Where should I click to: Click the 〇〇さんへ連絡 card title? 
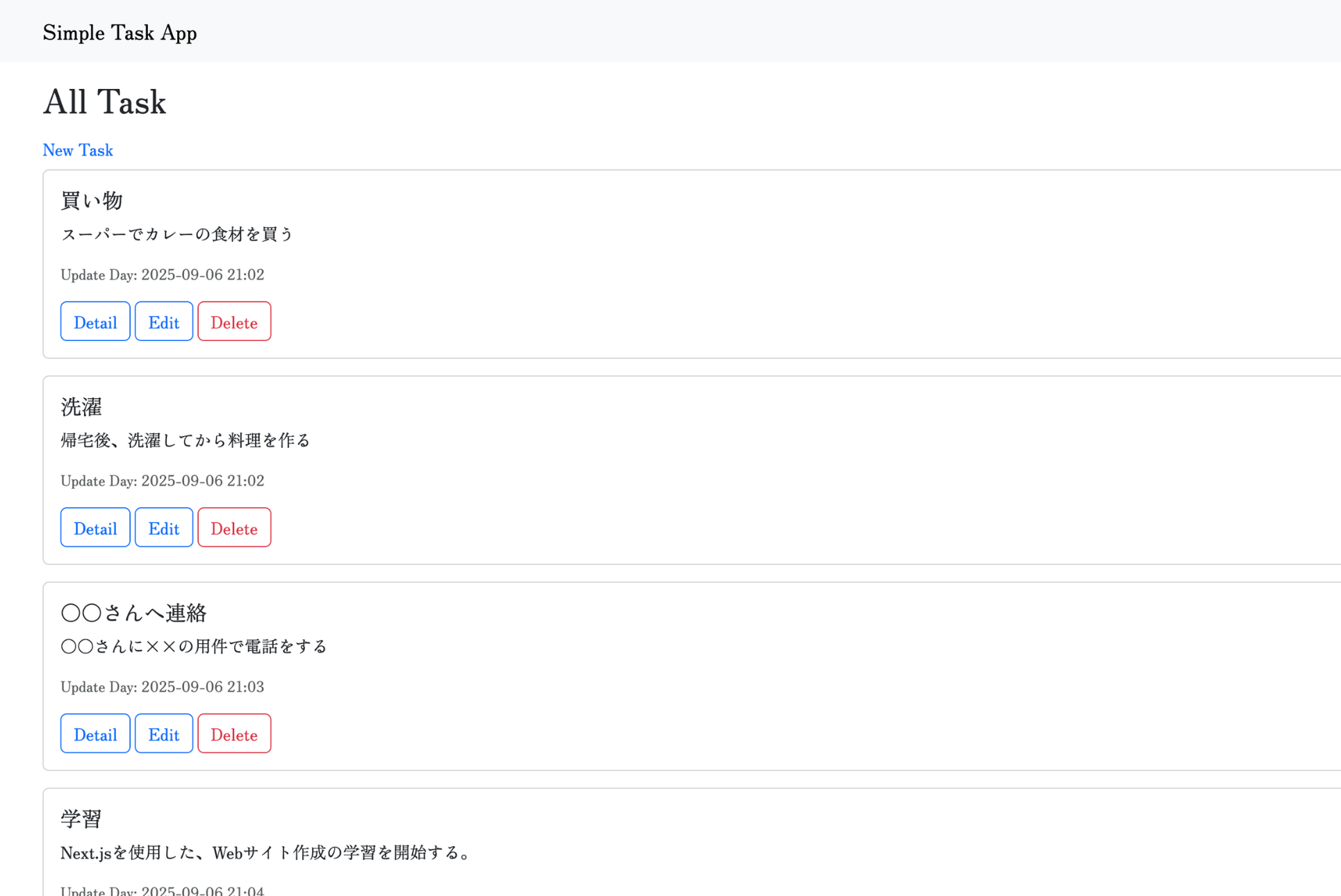point(133,613)
